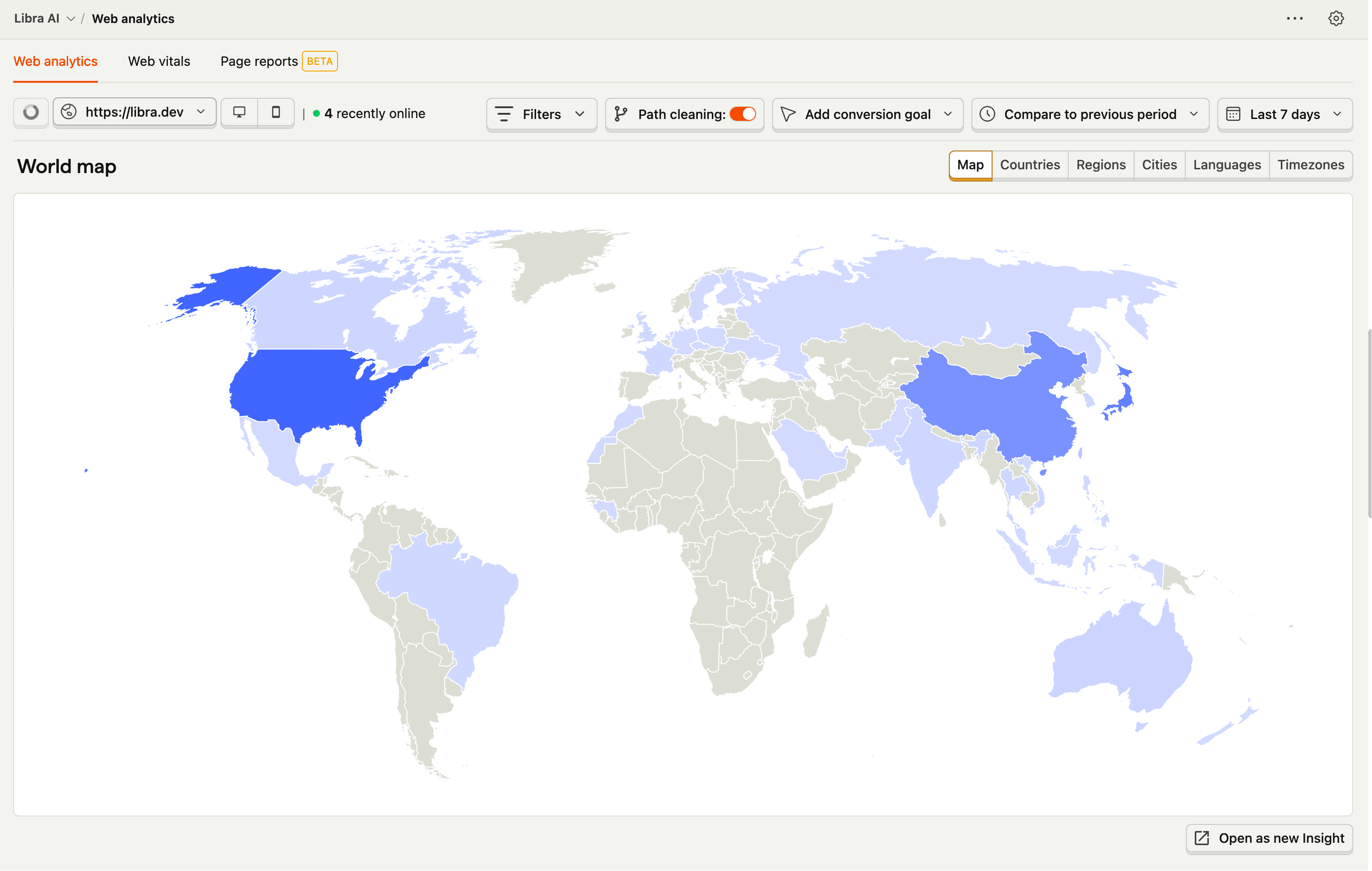Click the reload spinner icon
The height and width of the screenshot is (871, 1372).
tap(31, 113)
